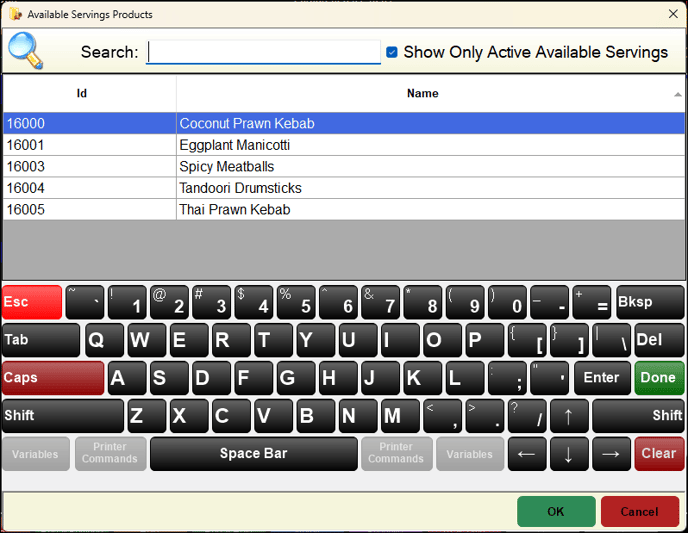Click the sort arrow in the Name column
Viewport: 688px width, 533px height.
click(677, 94)
